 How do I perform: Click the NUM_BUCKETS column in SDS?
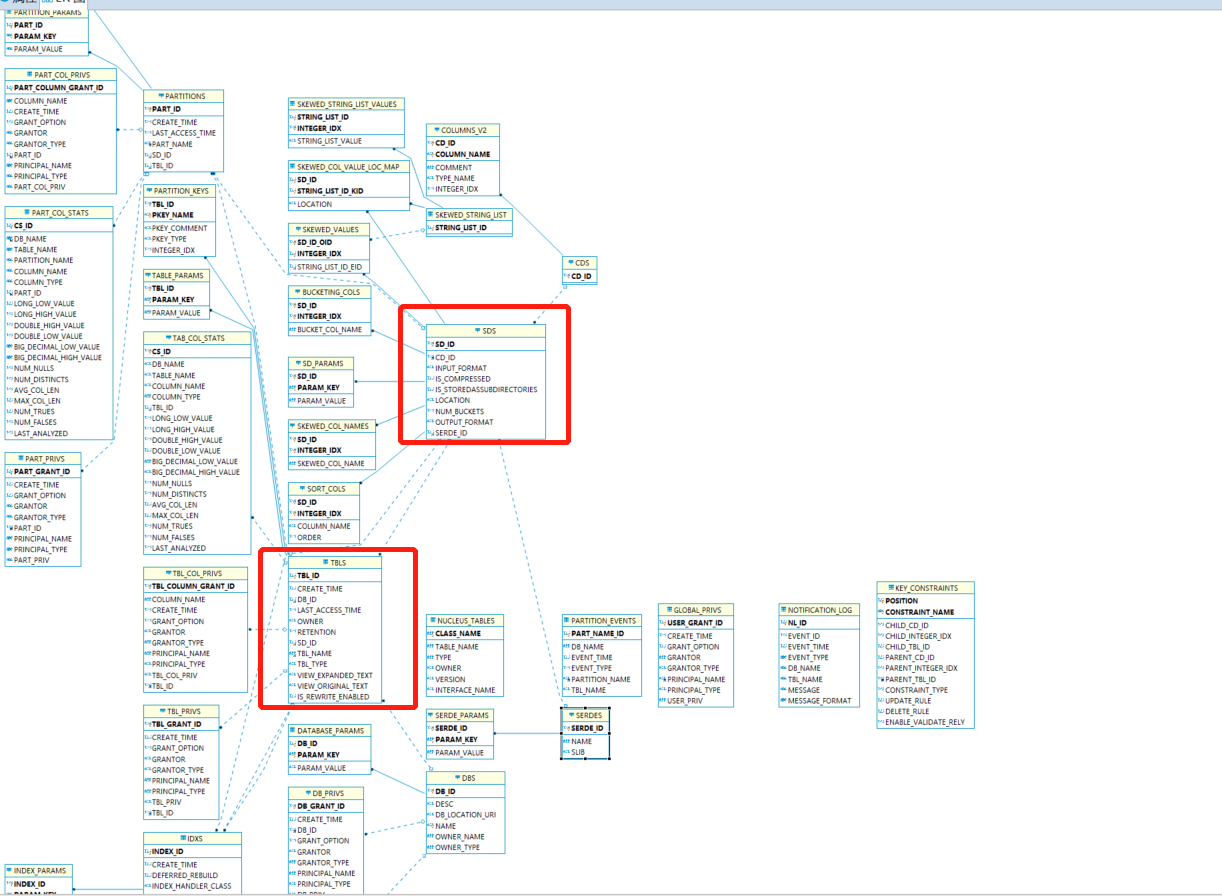tap(460, 411)
